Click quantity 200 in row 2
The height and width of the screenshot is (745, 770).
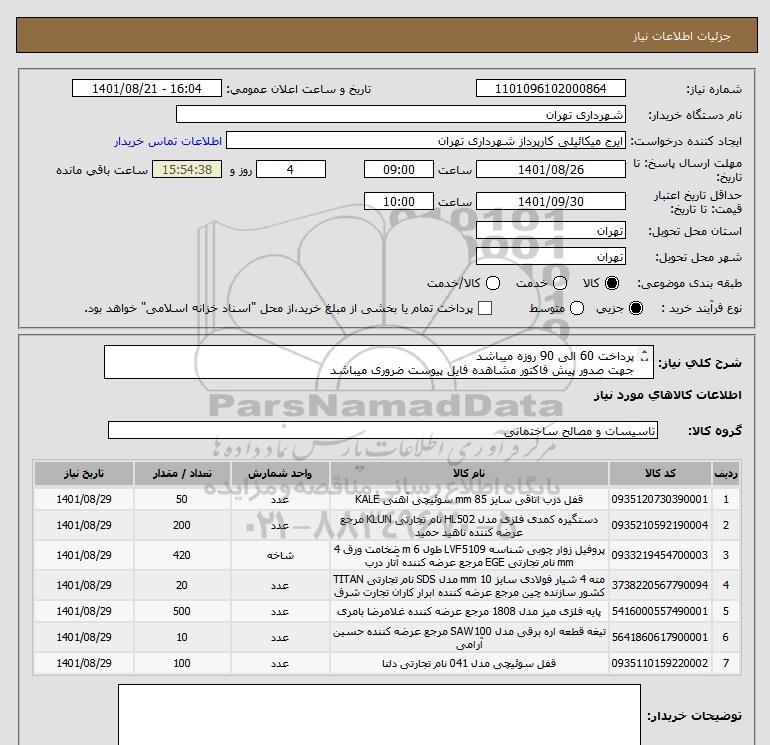click(182, 525)
